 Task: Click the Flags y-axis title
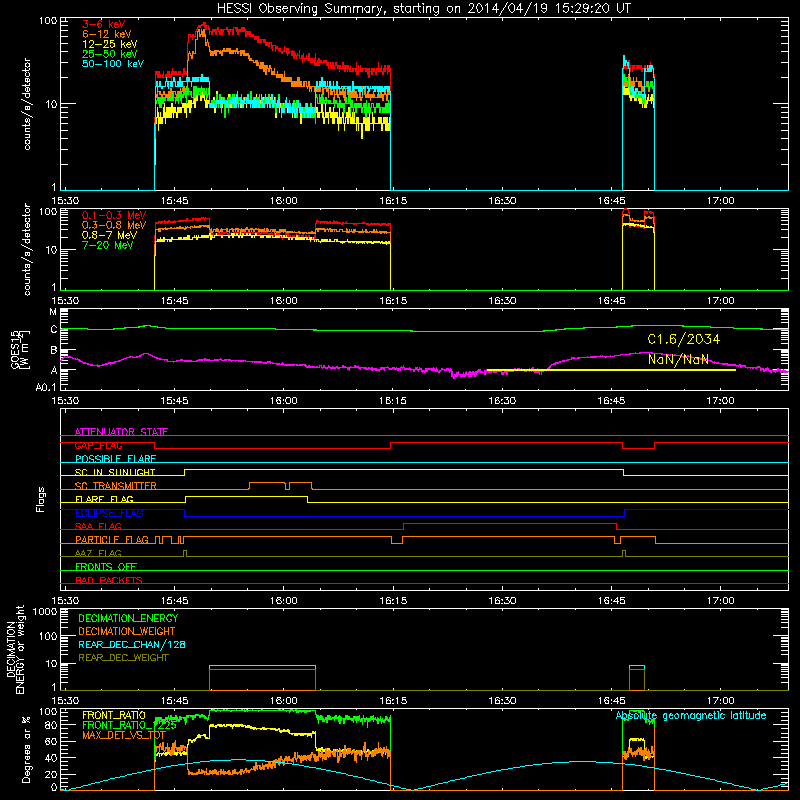(41, 499)
